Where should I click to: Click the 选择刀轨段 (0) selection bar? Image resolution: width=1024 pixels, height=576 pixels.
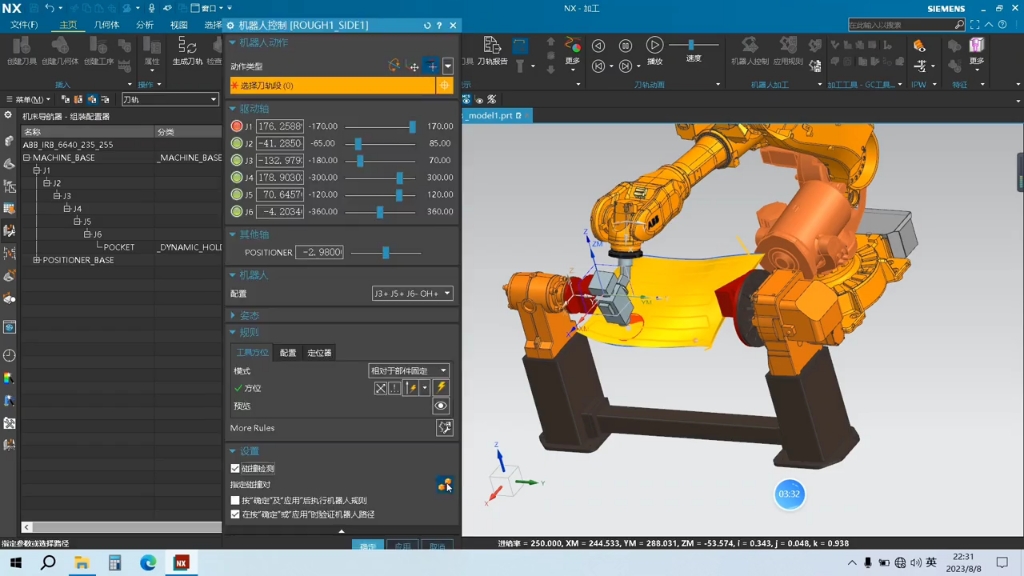pos(332,86)
